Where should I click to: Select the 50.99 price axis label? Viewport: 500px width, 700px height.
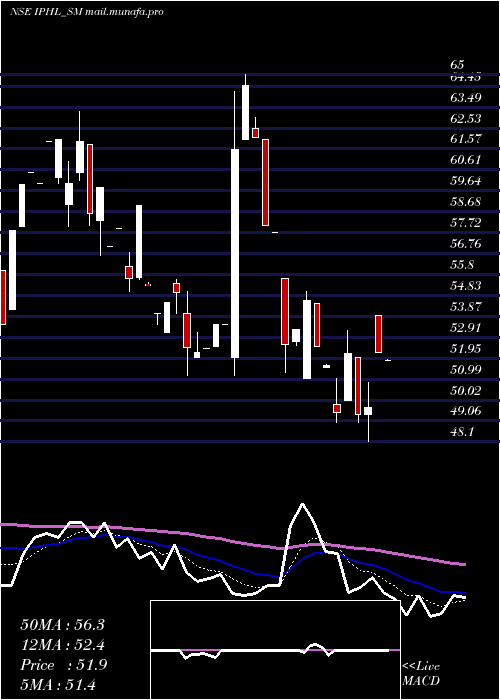(x=466, y=369)
